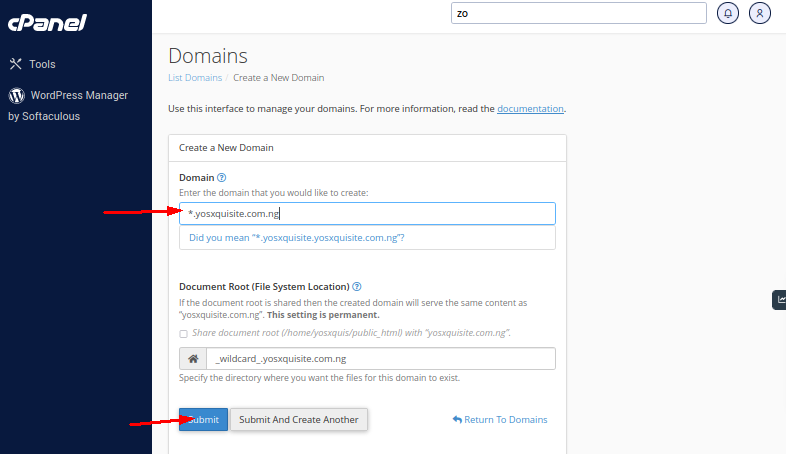Click the "Domains" page heading
786x454 pixels.
pyautogui.click(x=208, y=56)
